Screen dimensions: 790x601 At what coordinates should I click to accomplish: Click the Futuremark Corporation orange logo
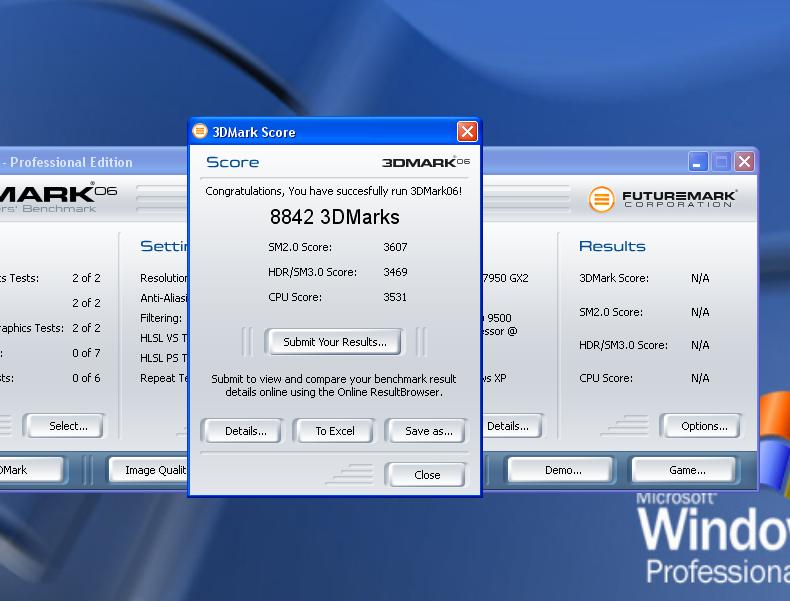(x=602, y=199)
